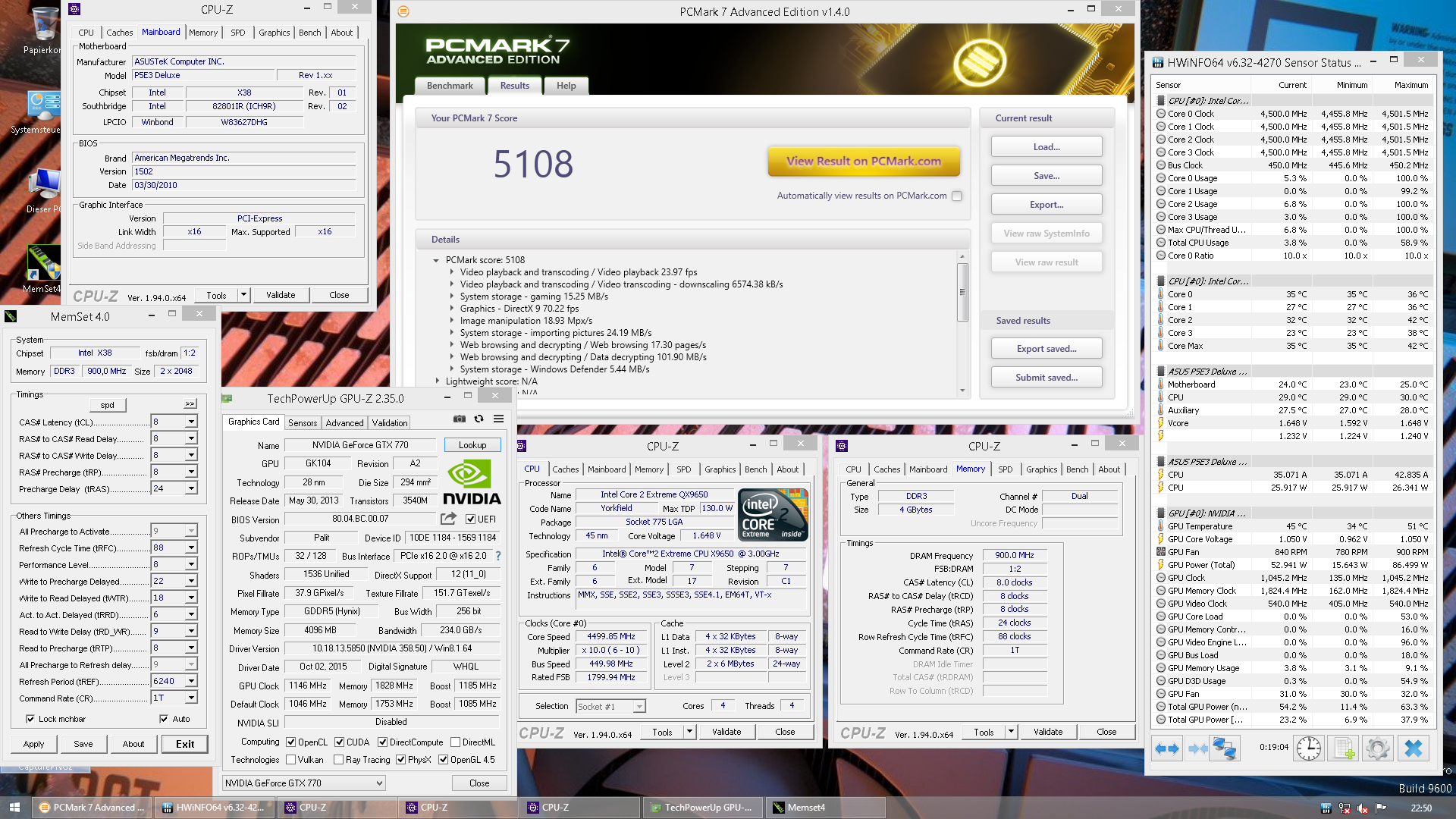The image size is (1456, 819).
Task: Click Bus Interface question mark help icon
Action: pyautogui.click(x=498, y=556)
